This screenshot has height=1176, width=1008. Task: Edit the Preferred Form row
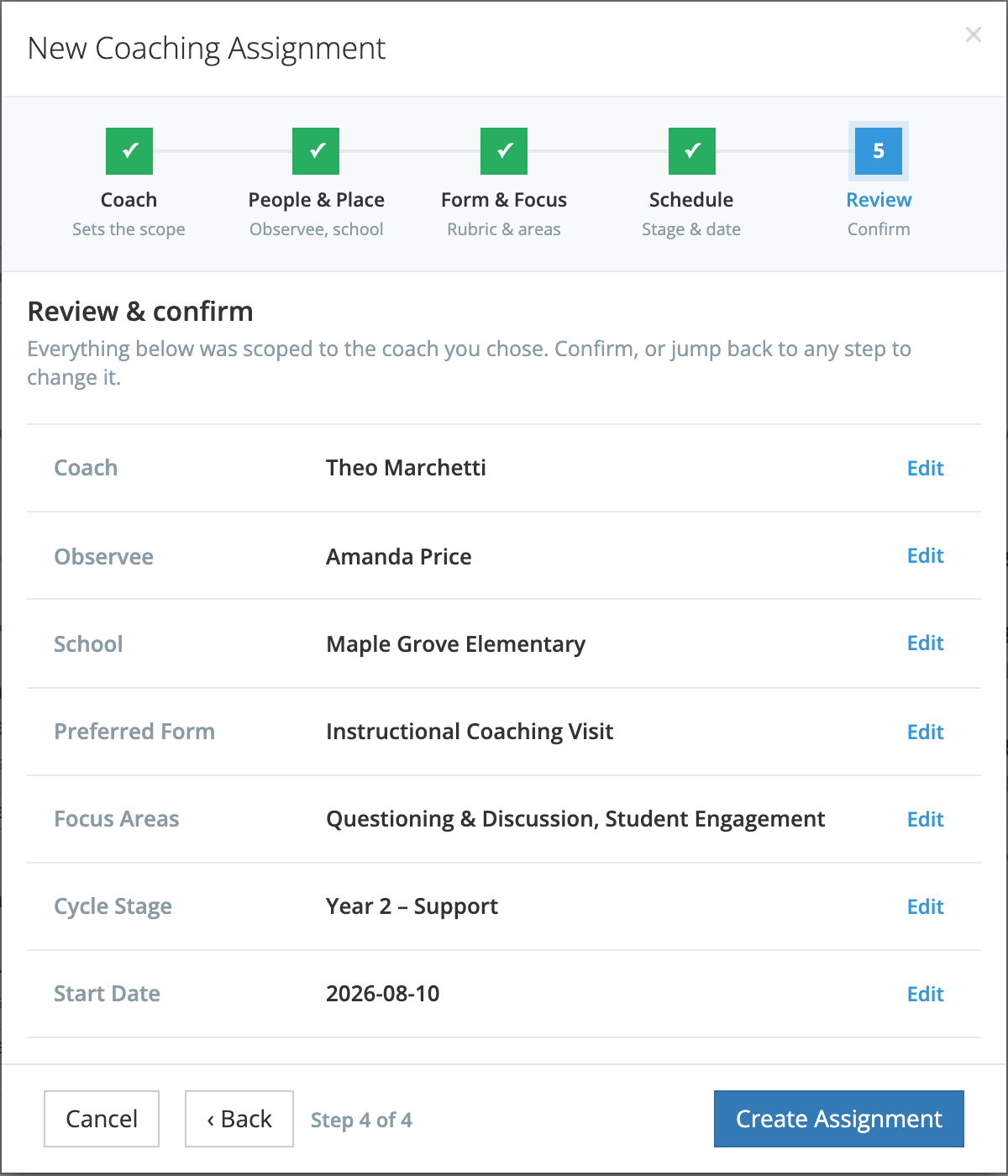926,732
